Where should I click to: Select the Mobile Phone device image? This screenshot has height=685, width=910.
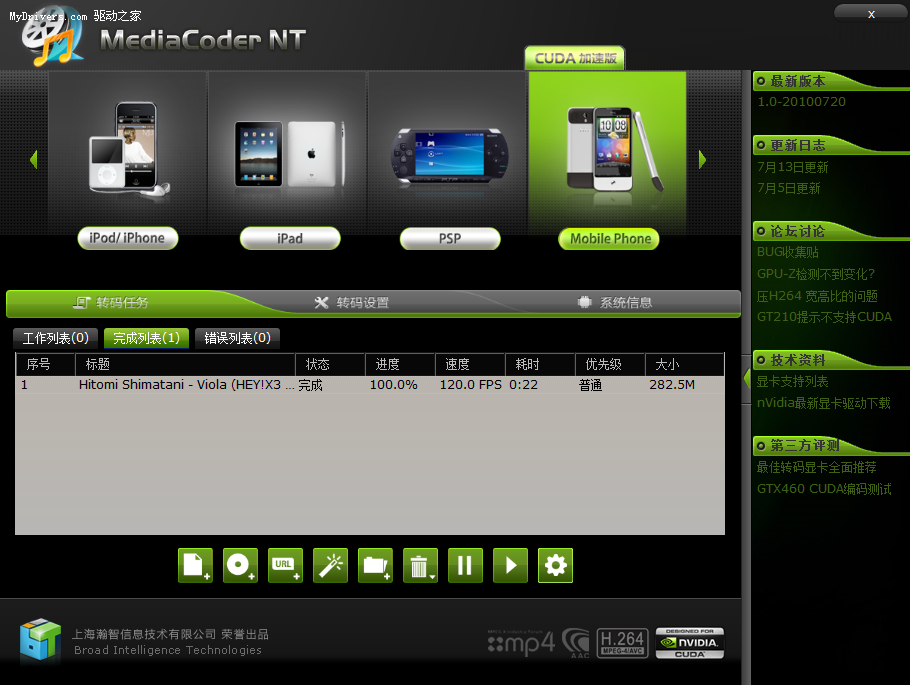click(x=614, y=150)
